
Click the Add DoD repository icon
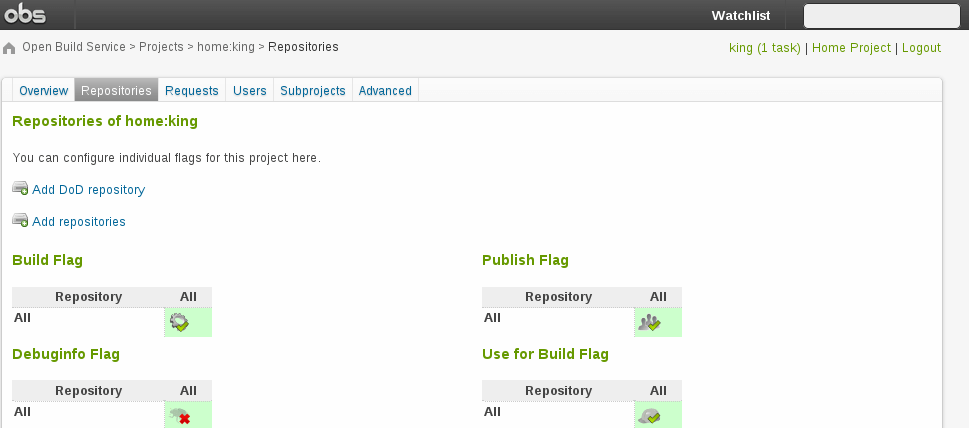click(x=20, y=188)
